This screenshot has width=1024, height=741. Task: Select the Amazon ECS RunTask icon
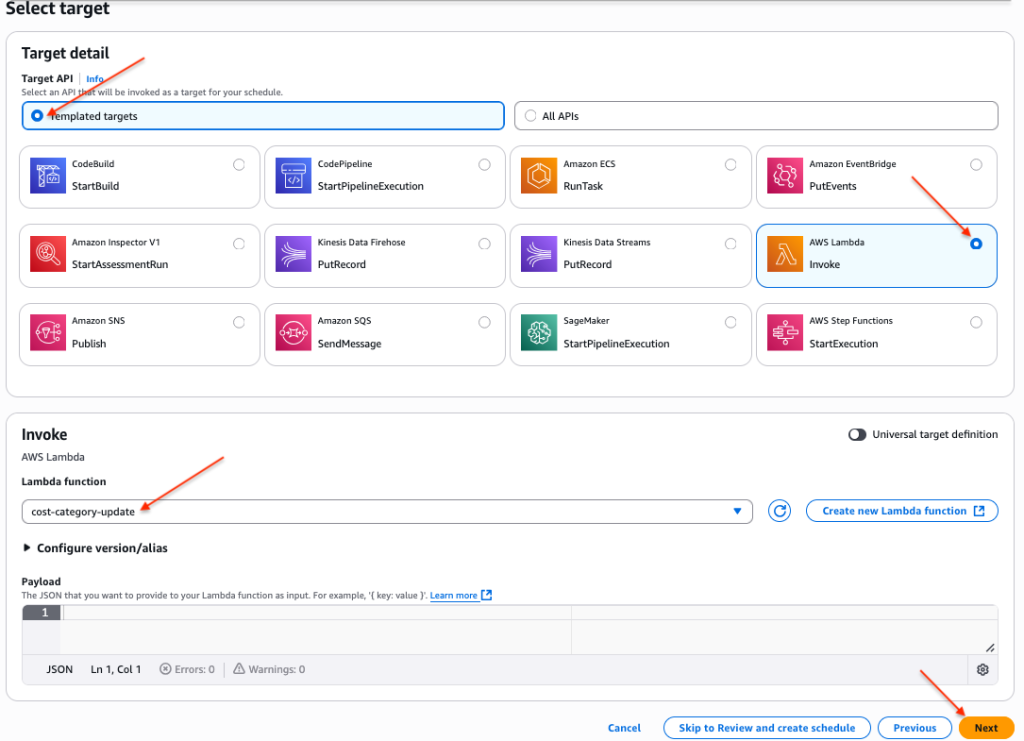tap(539, 174)
